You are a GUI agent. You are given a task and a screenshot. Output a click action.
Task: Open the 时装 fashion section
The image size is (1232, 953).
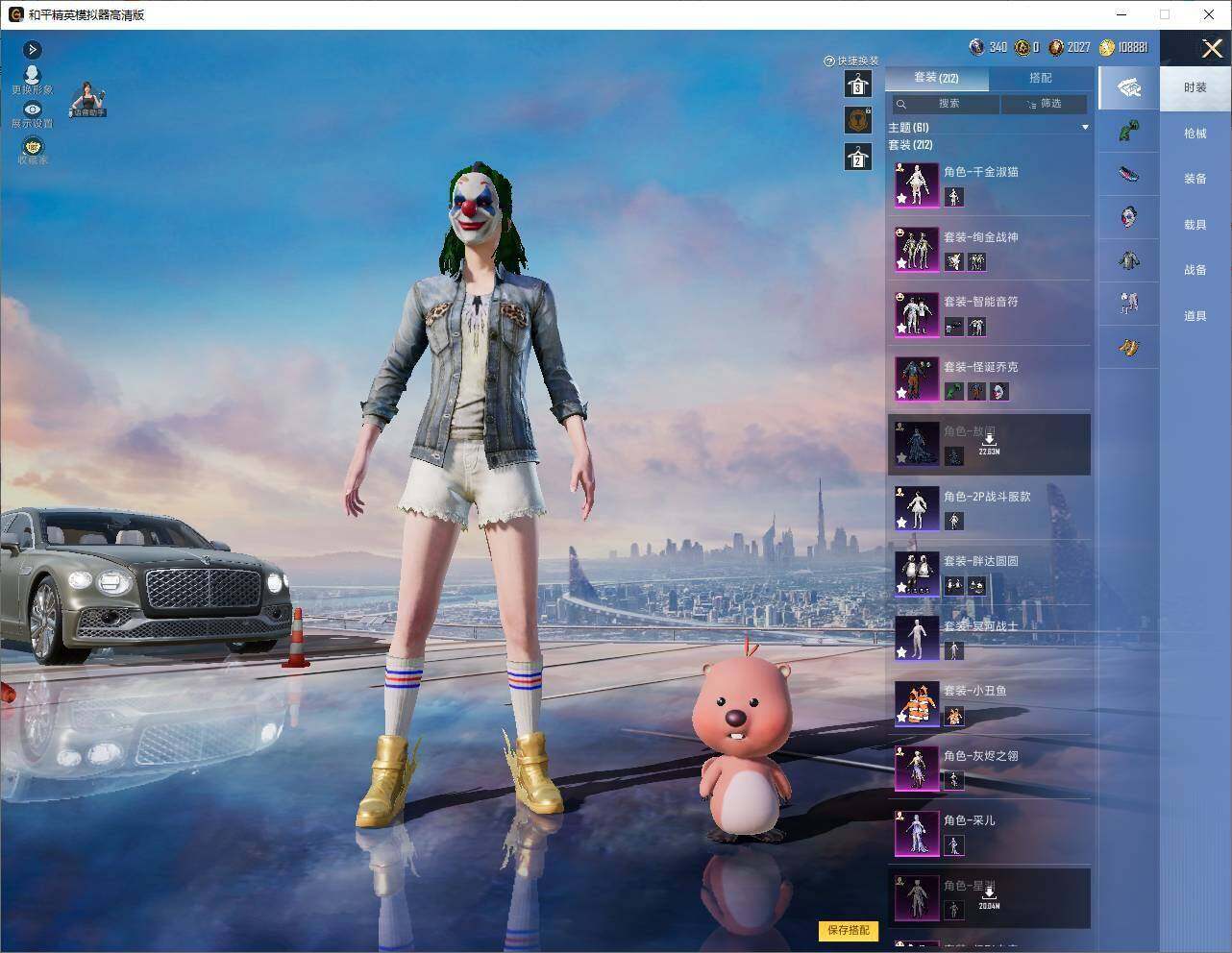[x=1195, y=87]
